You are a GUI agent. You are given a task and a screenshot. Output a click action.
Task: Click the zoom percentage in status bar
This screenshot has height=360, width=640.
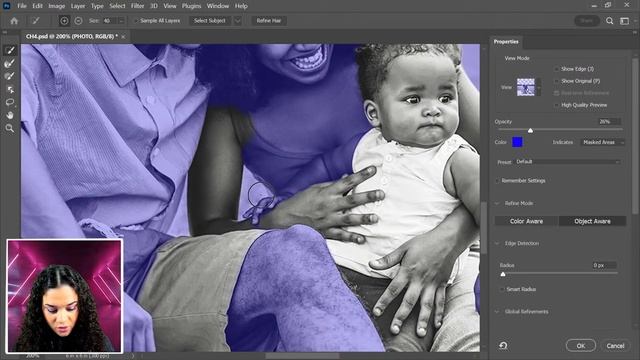[x=33, y=356]
